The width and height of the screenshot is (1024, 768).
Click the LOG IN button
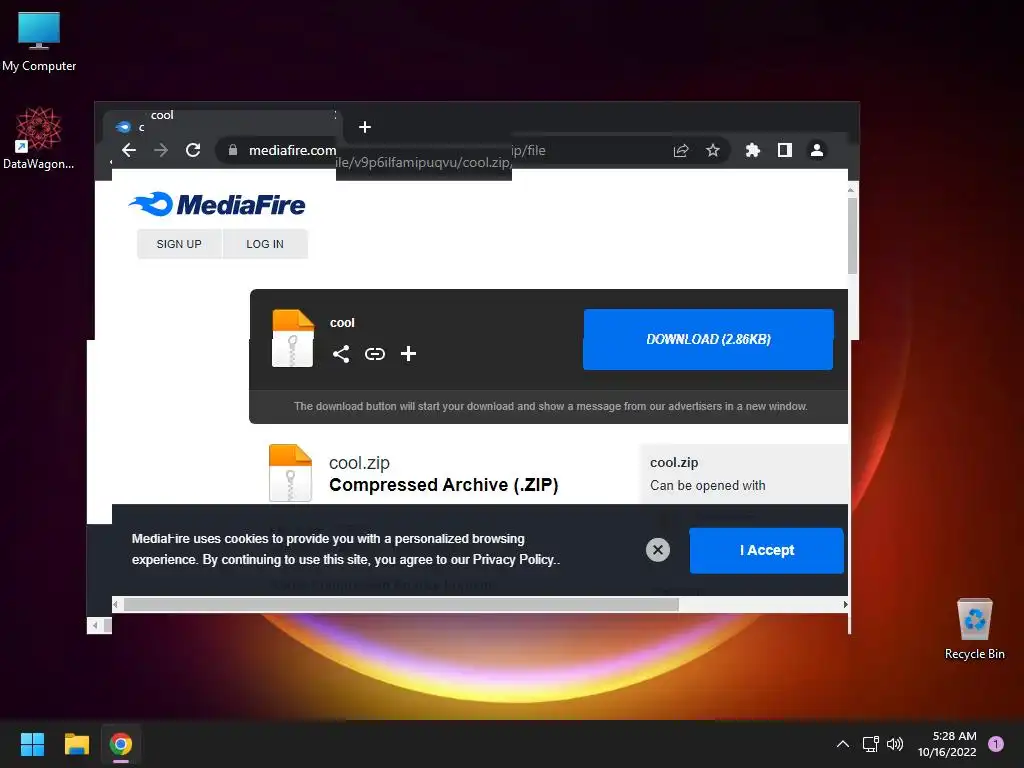click(x=264, y=244)
